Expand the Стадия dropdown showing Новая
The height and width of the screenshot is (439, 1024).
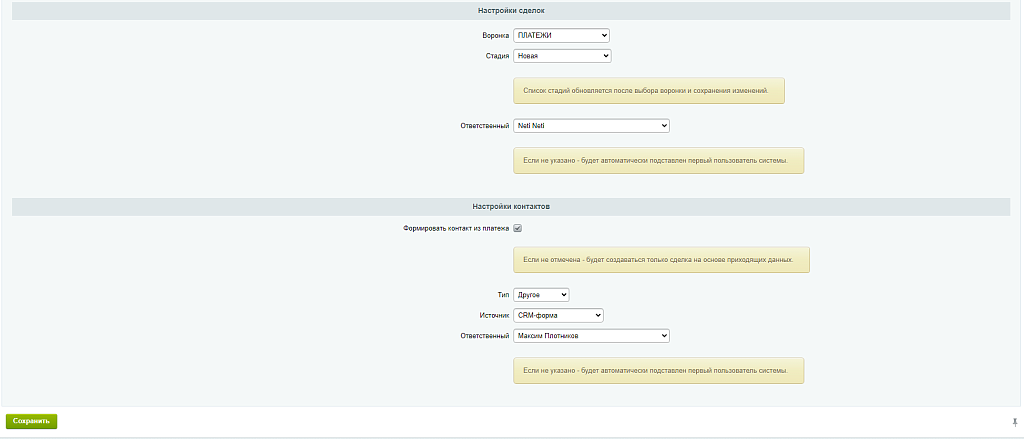point(561,56)
